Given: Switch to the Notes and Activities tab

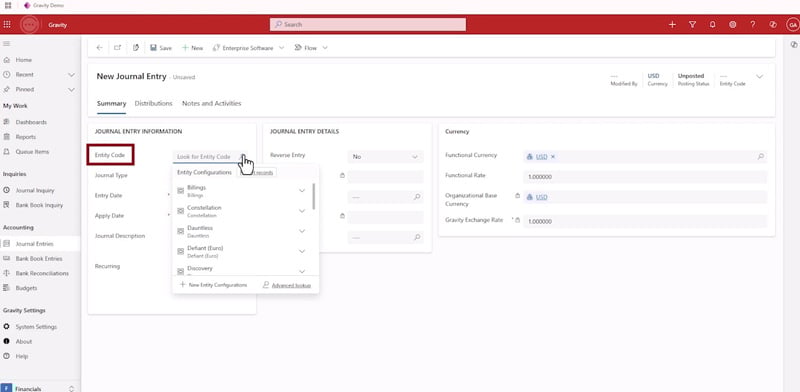Looking at the screenshot, I should pyautogui.click(x=212, y=103).
